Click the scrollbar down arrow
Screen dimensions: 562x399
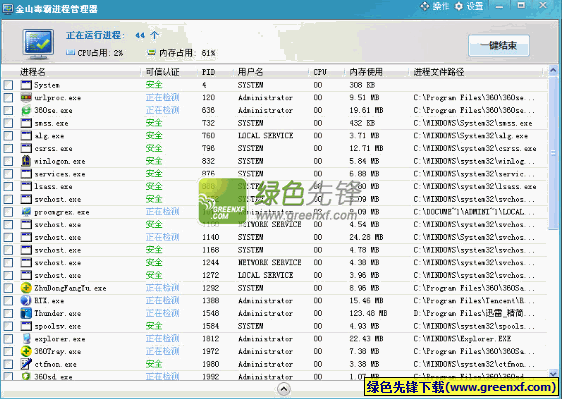(x=553, y=374)
